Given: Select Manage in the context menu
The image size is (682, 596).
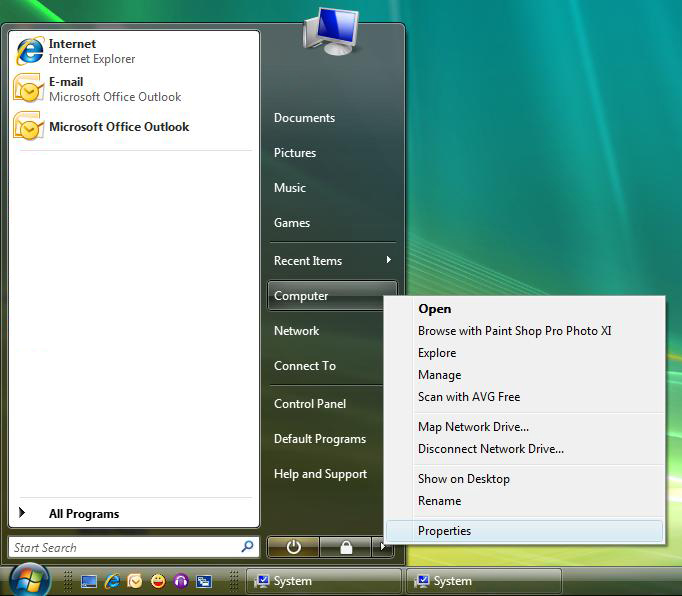Looking at the screenshot, I should pyautogui.click(x=525, y=375).
